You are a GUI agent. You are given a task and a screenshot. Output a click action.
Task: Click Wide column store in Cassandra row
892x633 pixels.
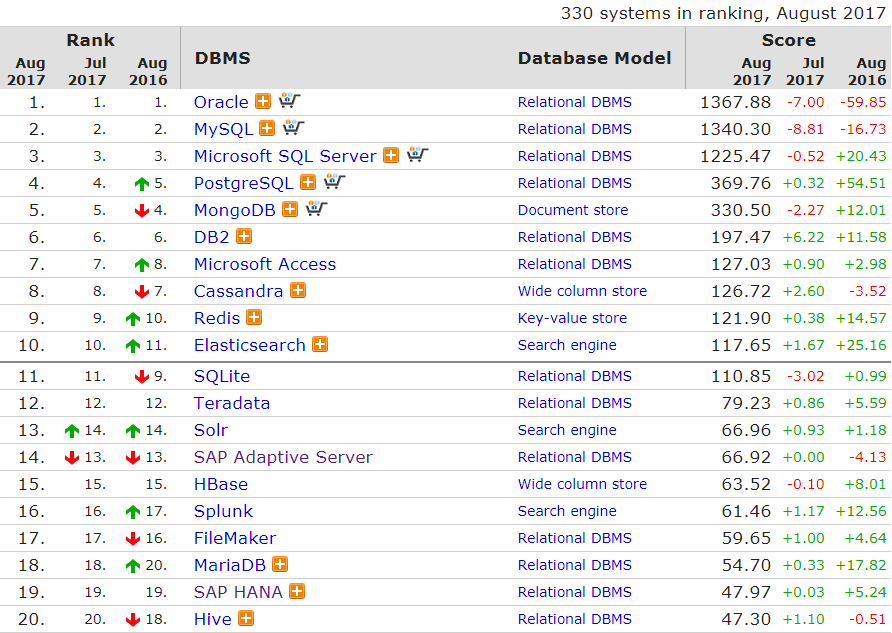583,291
